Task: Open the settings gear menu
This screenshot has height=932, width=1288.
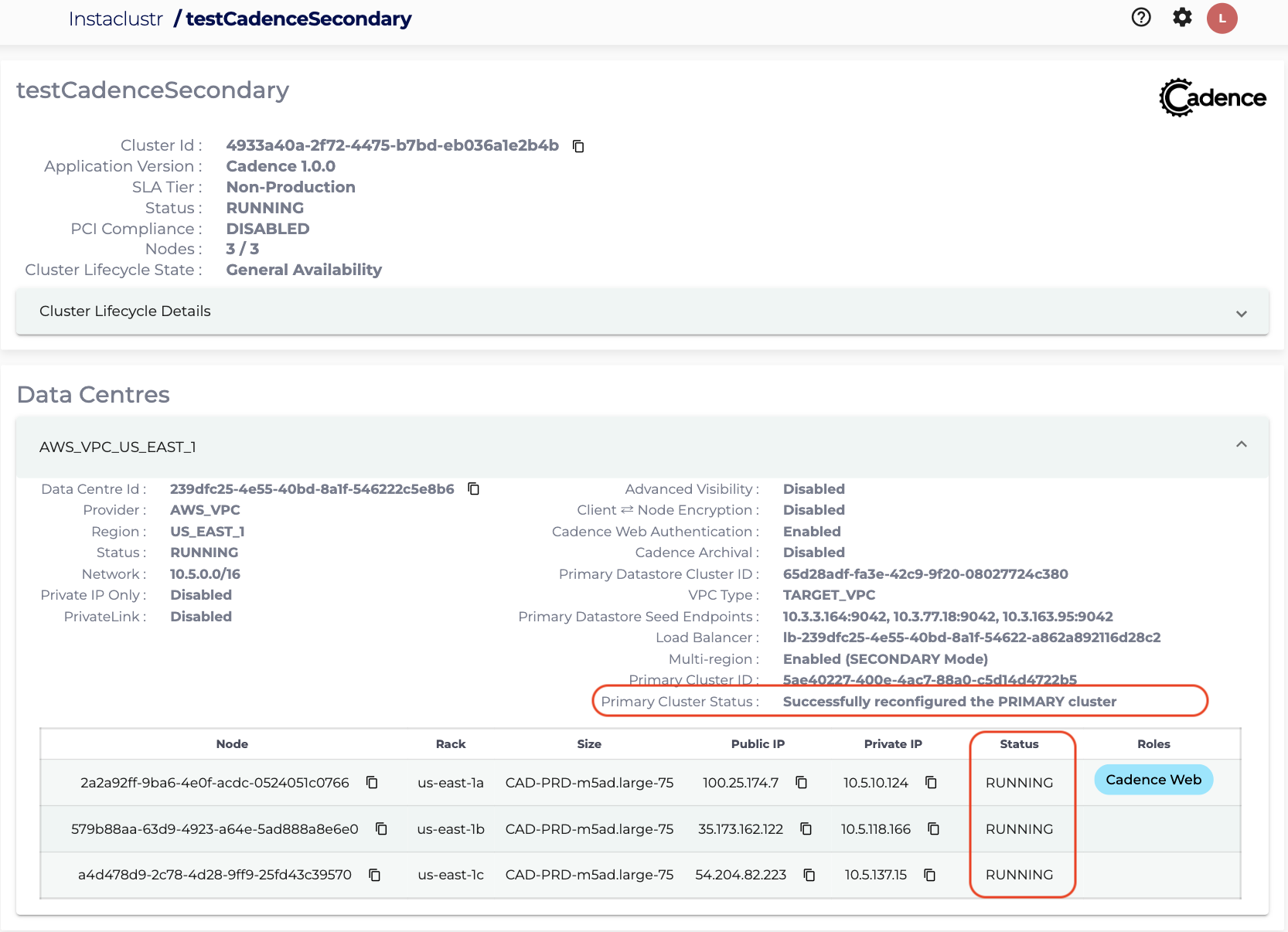Action: click(x=1182, y=18)
